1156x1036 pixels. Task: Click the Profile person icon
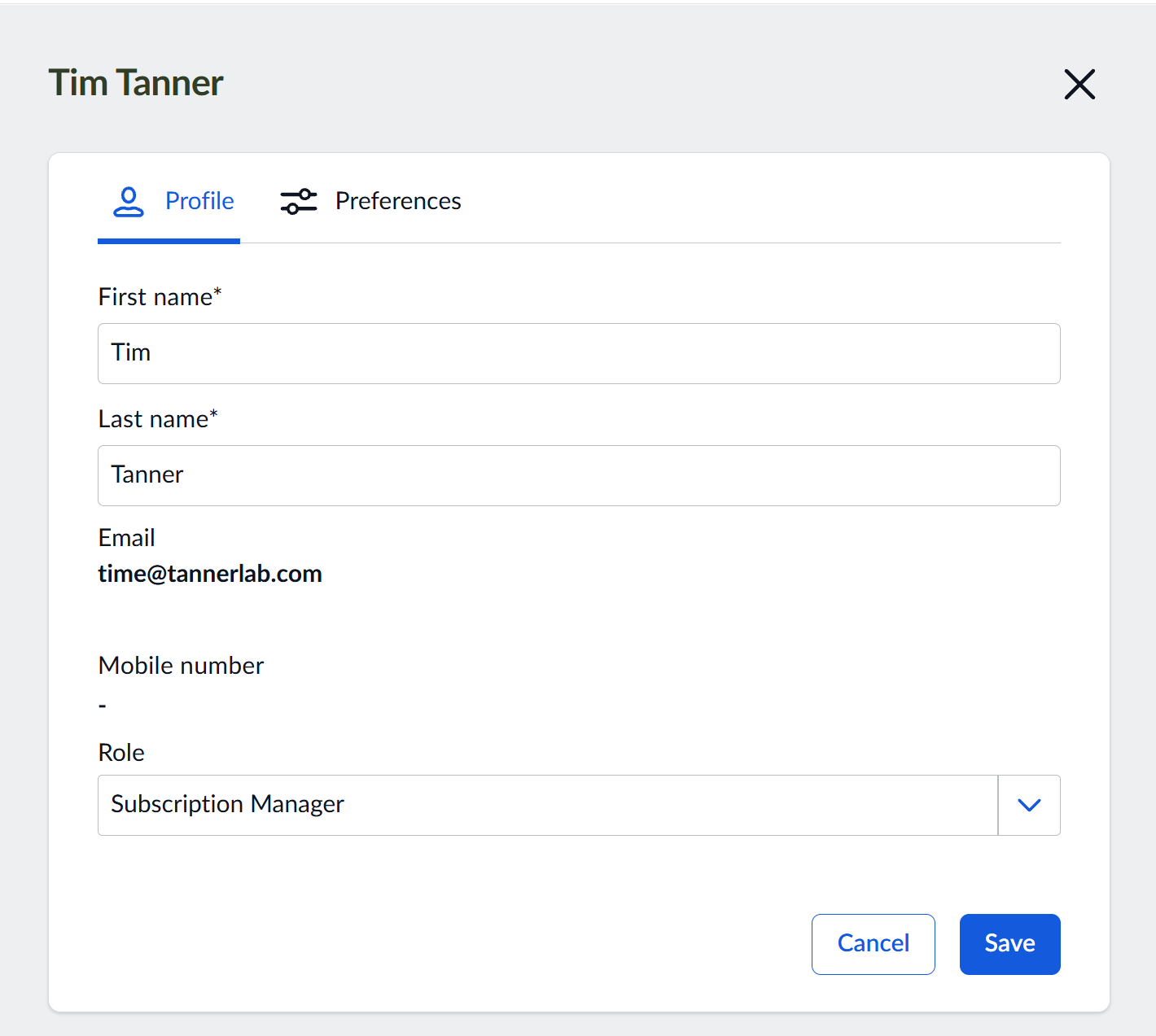[x=129, y=202]
